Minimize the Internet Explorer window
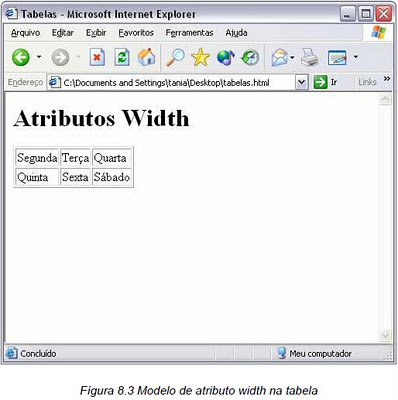398x400 pixels. pyautogui.click(x=348, y=14)
